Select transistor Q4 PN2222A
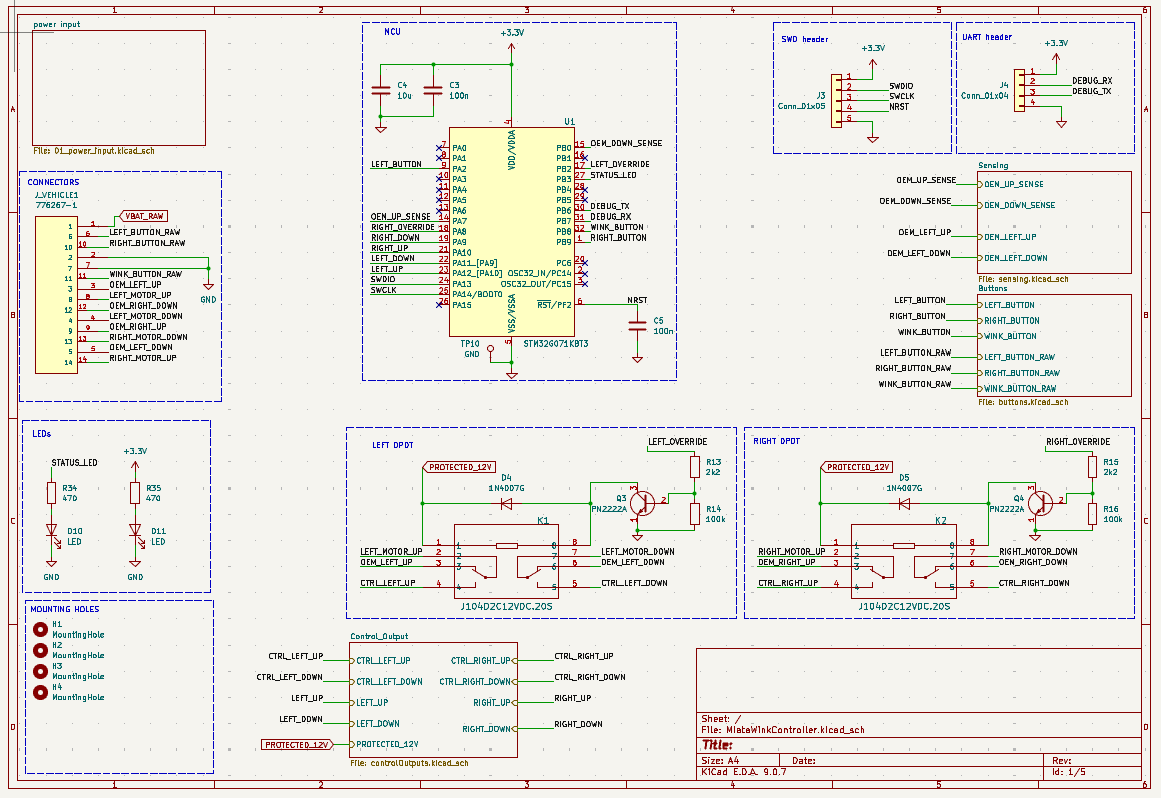 point(1040,503)
